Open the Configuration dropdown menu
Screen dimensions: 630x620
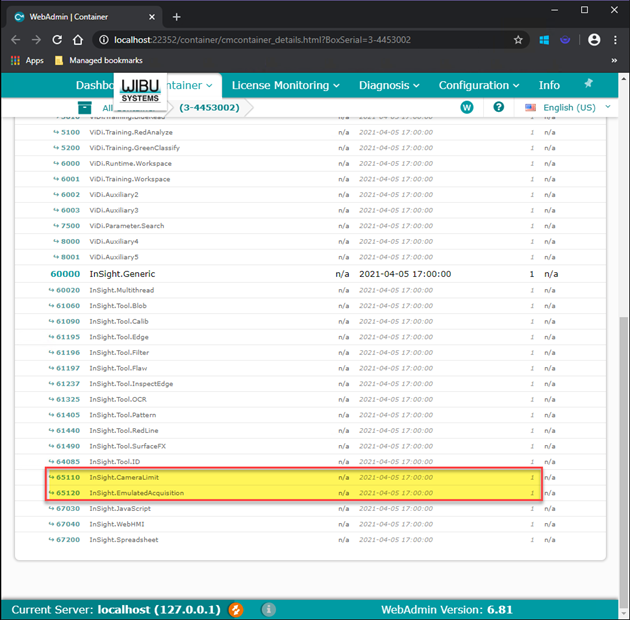480,85
